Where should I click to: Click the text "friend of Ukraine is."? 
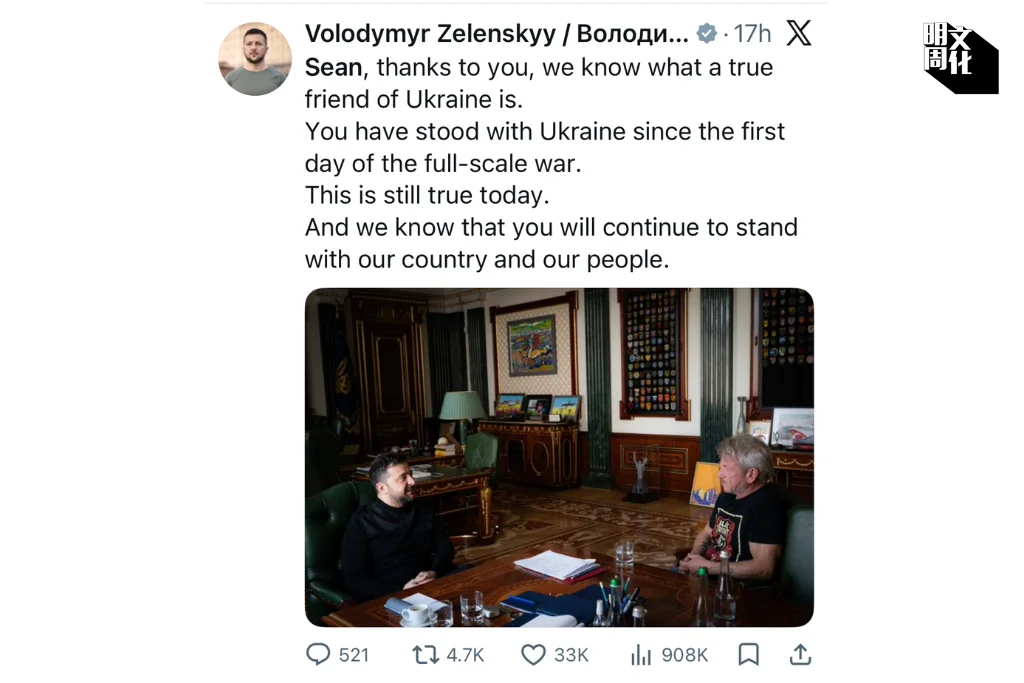coord(414,100)
